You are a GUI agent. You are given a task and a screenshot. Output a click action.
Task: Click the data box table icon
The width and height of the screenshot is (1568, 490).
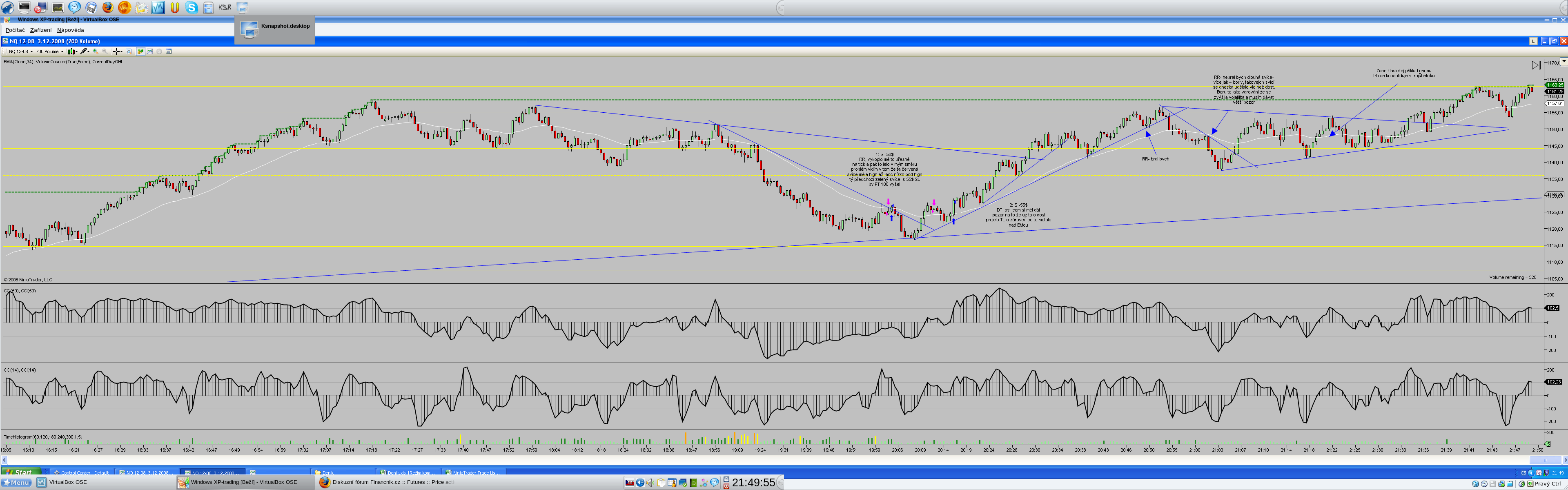coord(169,52)
